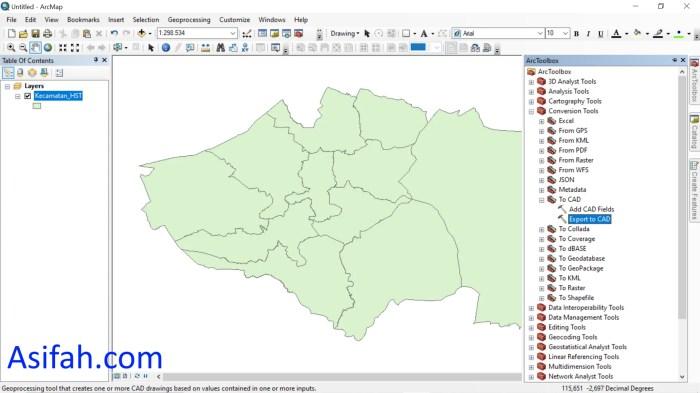Image resolution: width=700 pixels, height=393 pixels.
Task: Open the Add Data button
Action: [142, 33]
